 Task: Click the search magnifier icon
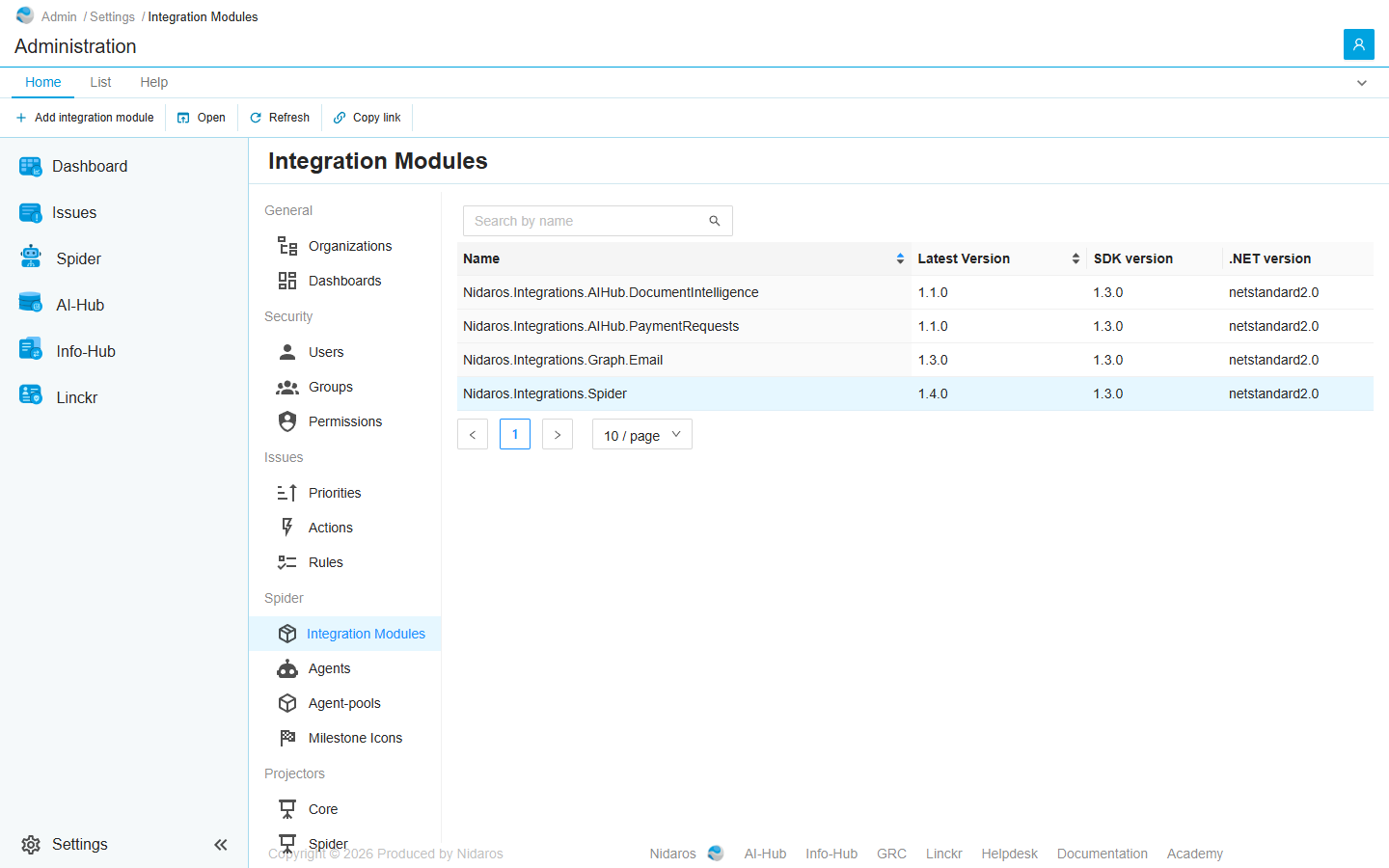[715, 221]
